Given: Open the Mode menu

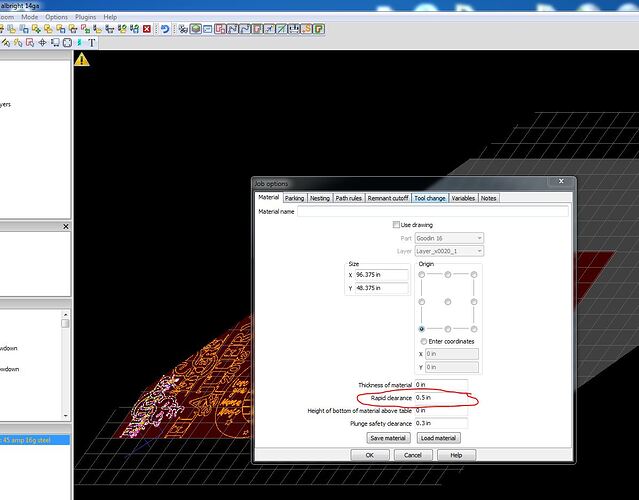Looking at the screenshot, I should [29, 17].
